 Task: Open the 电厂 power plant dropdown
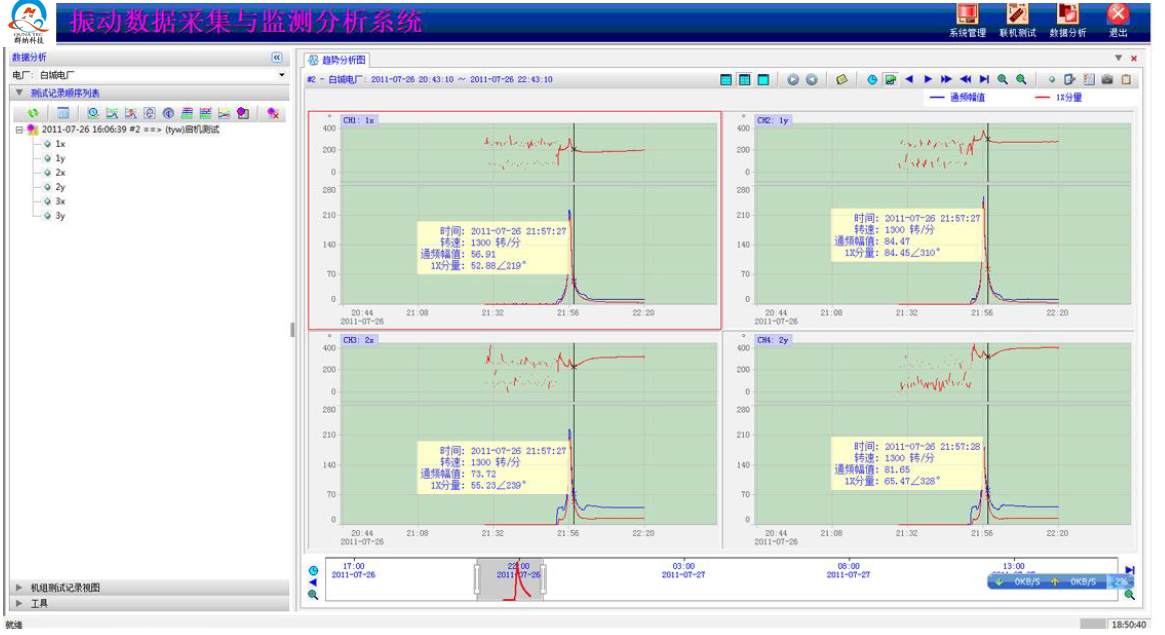click(281, 75)
